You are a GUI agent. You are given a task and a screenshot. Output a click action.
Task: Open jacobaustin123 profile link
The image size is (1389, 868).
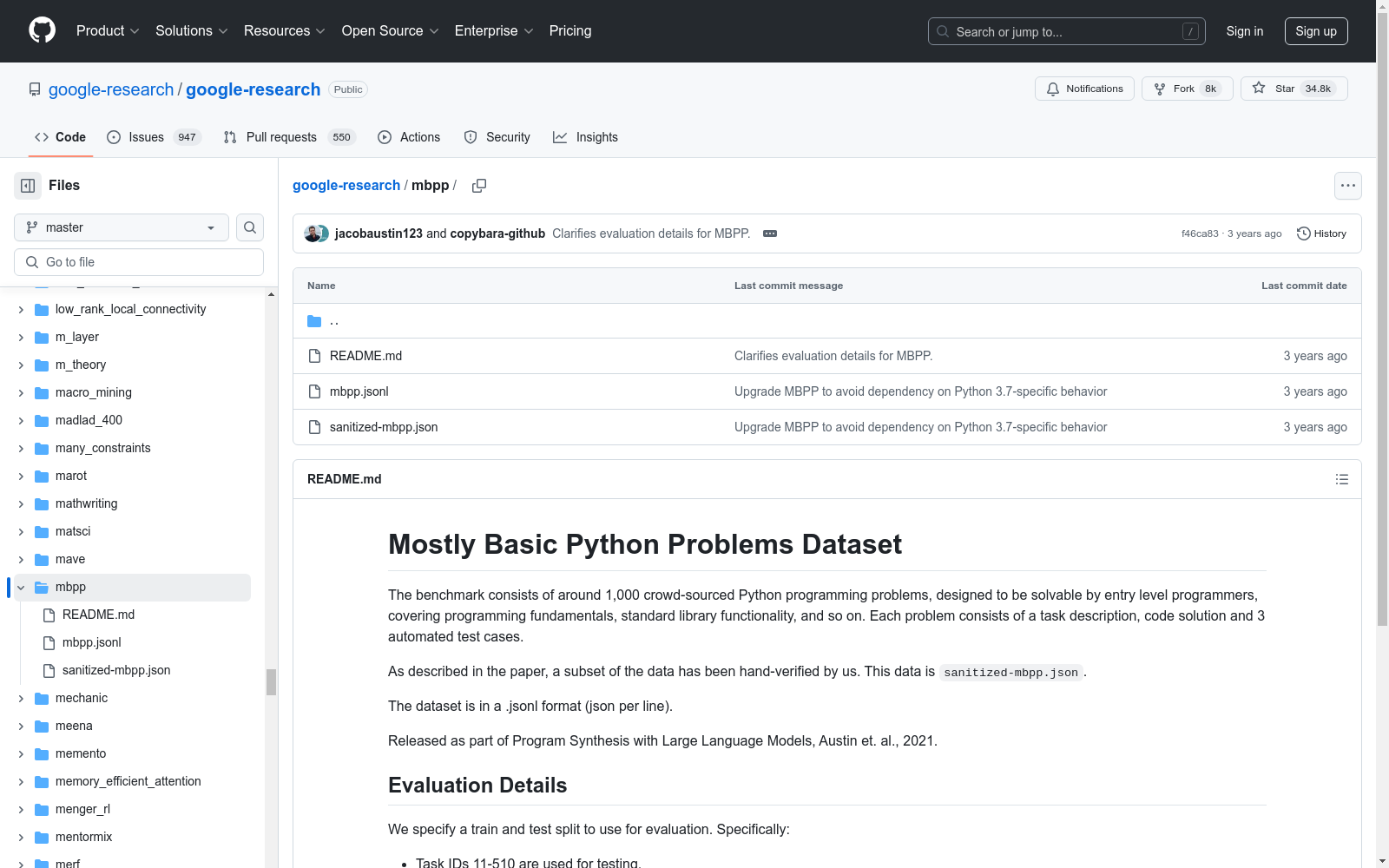379,233
